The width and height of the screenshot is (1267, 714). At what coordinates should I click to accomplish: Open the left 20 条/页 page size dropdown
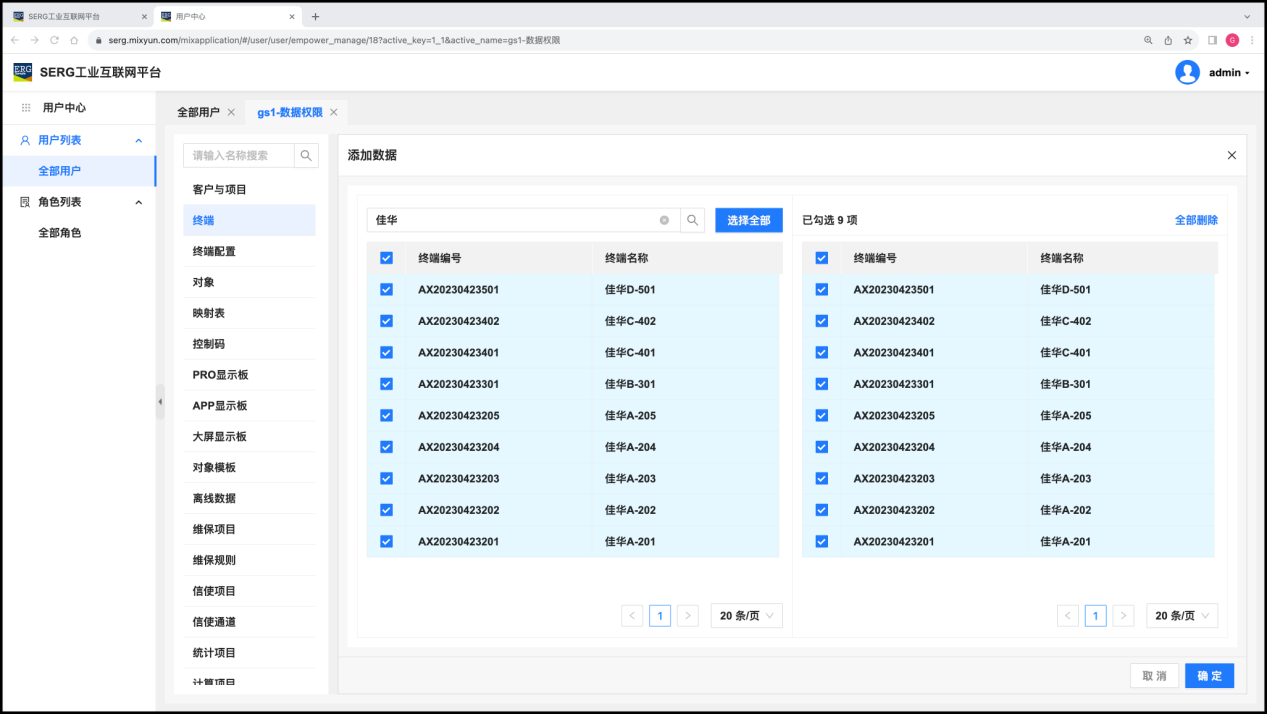[x=746, y=616]
